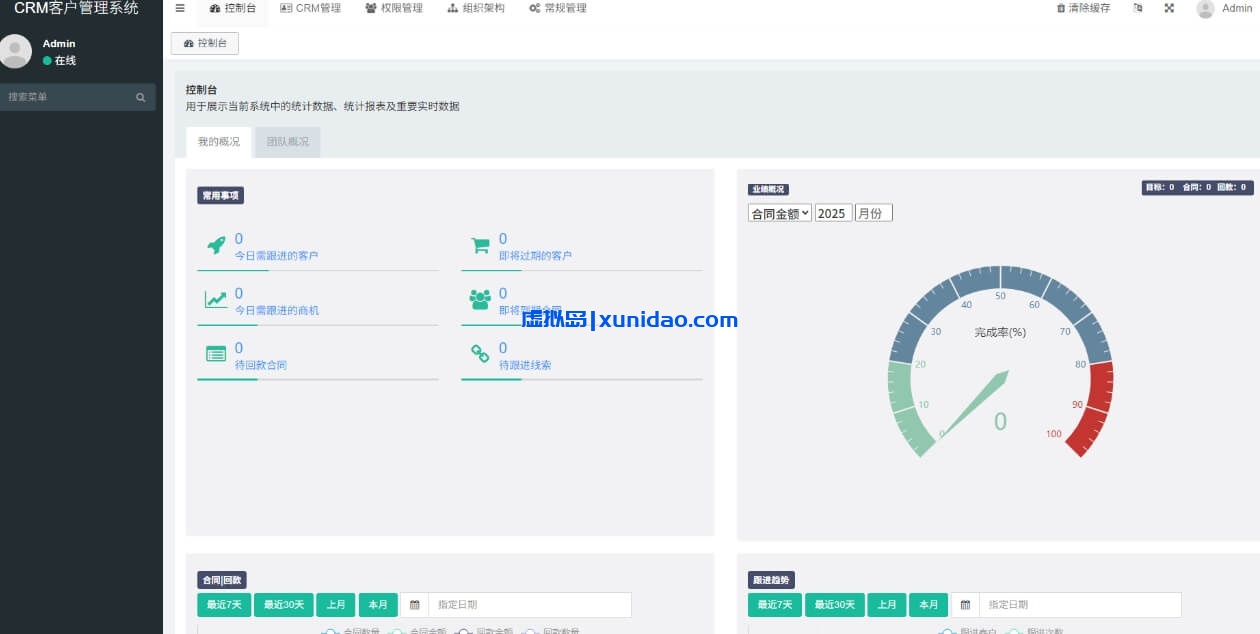Open the 2025 year selector
Image resolution: width=1260 pixels, height=634 pixels.
(832, 212)
